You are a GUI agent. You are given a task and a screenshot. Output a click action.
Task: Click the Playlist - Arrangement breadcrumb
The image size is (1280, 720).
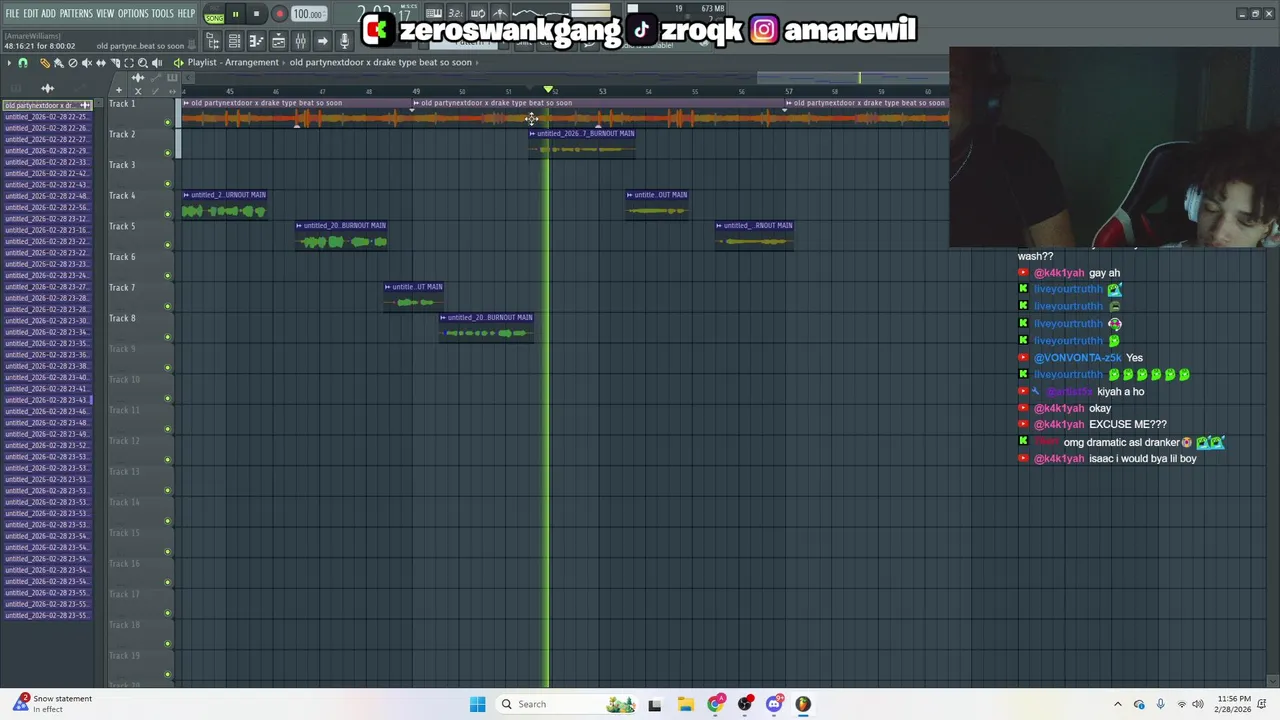(233, 62)
